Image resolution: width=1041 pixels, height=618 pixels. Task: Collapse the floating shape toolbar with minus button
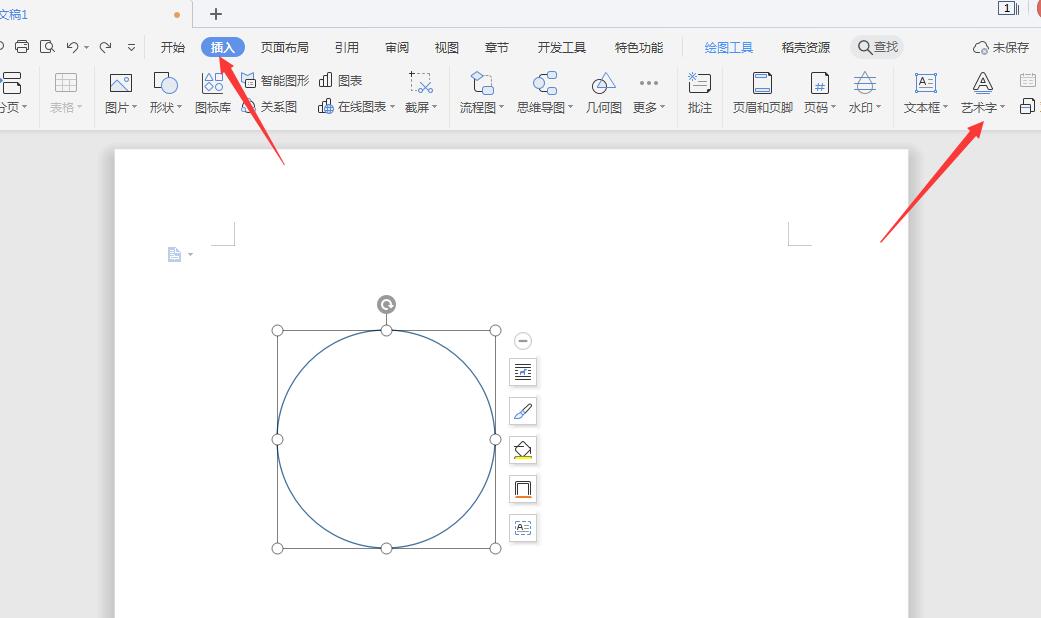point(523,341)
